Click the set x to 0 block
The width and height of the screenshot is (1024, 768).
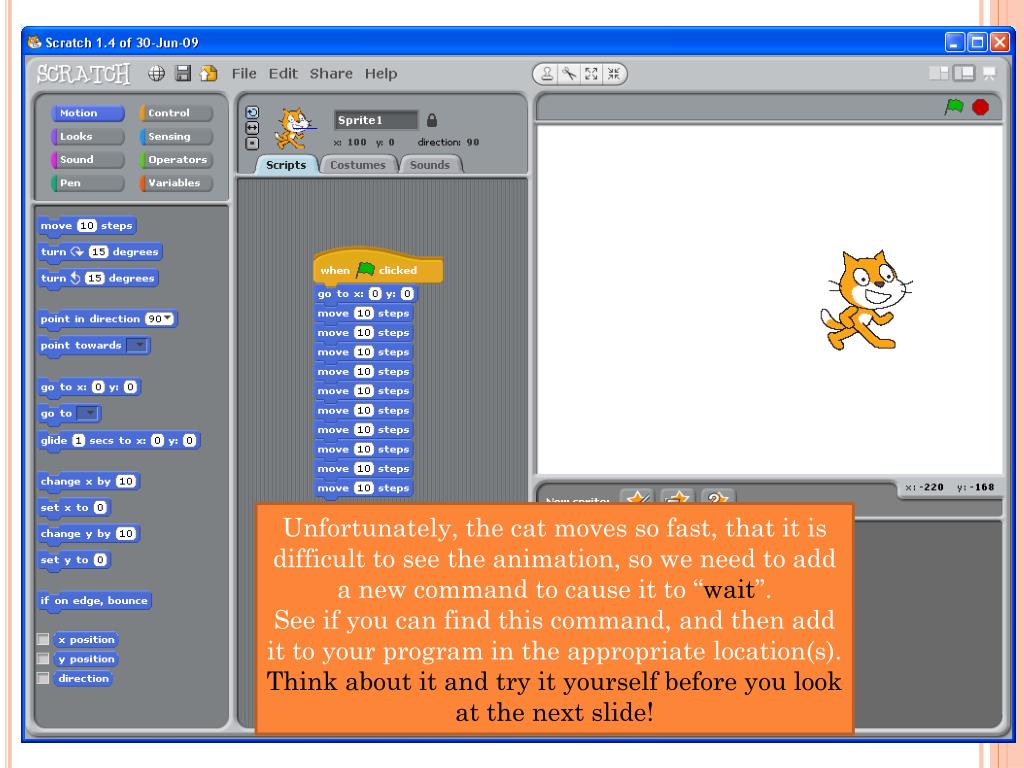coord(74,507)
